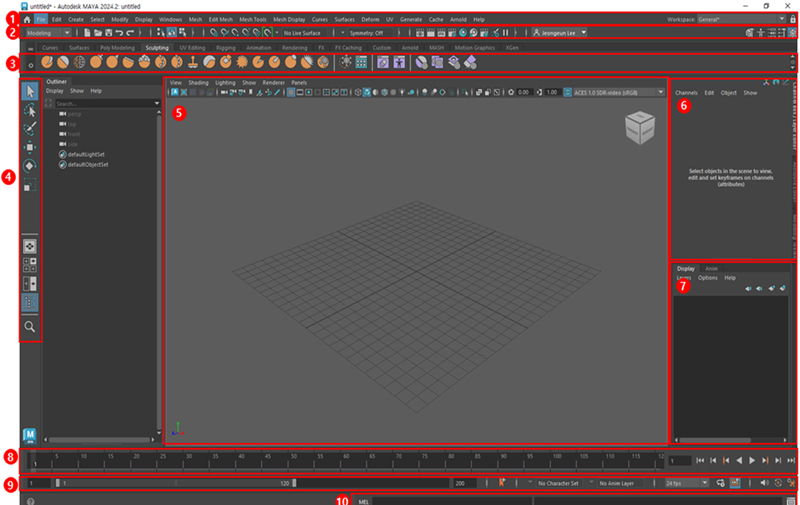Select the Paint Selection tool in toolbox
The width and height of the screenshot is (800, 505).
[x=31, y=129]
